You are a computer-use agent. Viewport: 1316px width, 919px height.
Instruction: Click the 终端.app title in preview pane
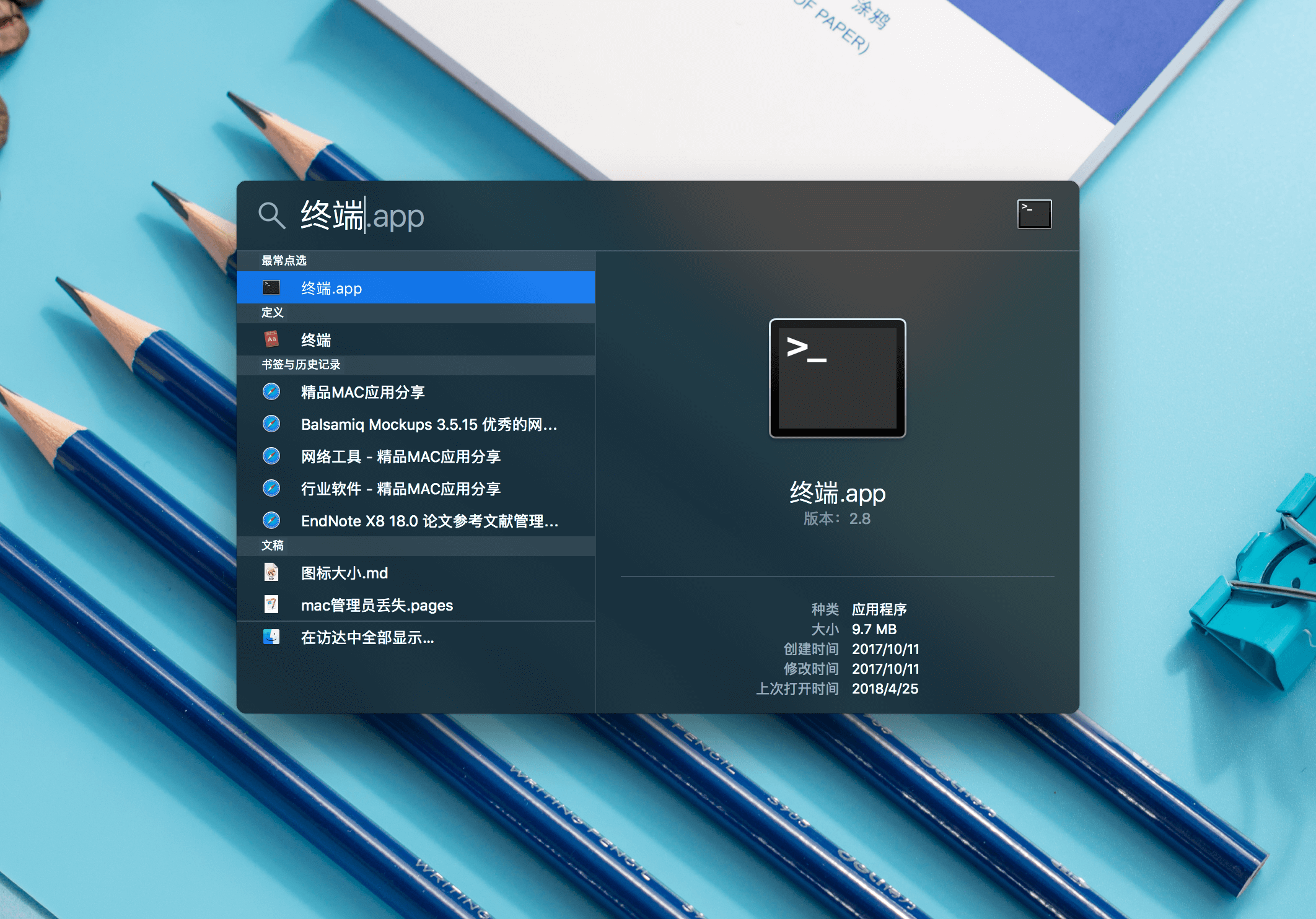coord(837,493)
